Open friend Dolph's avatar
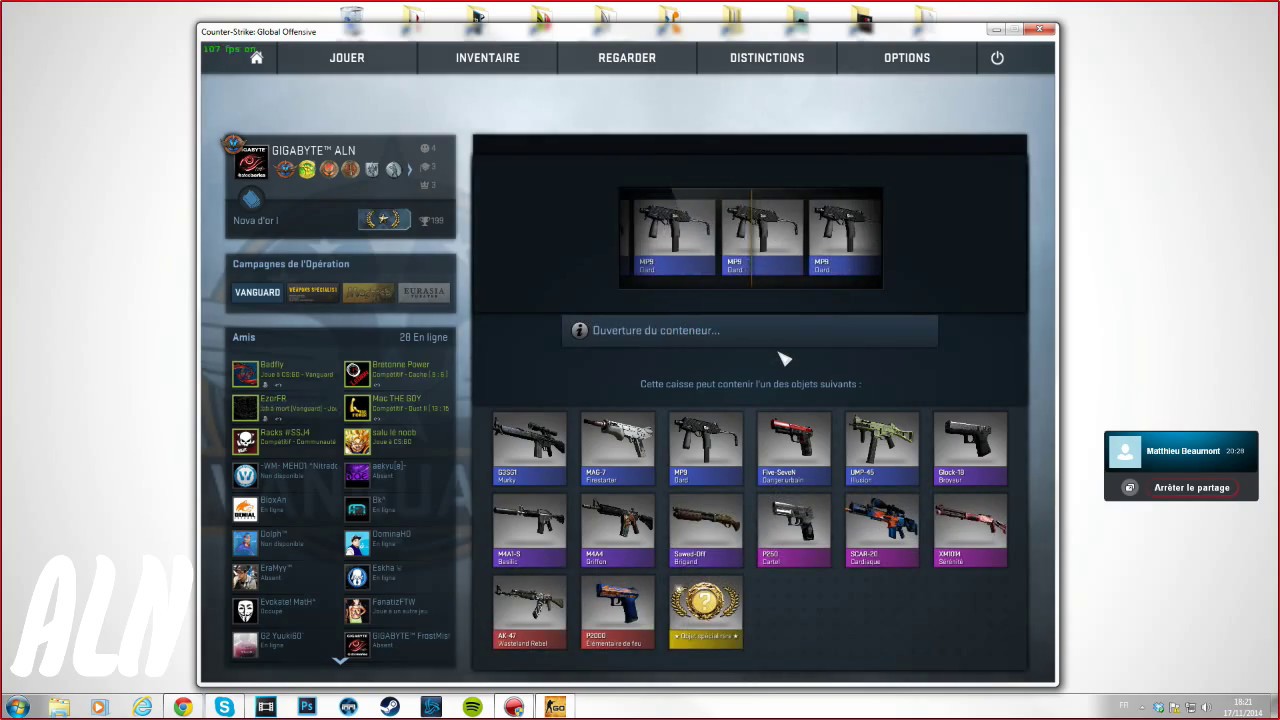The image size is (1280, 720). tap(245, 544)
